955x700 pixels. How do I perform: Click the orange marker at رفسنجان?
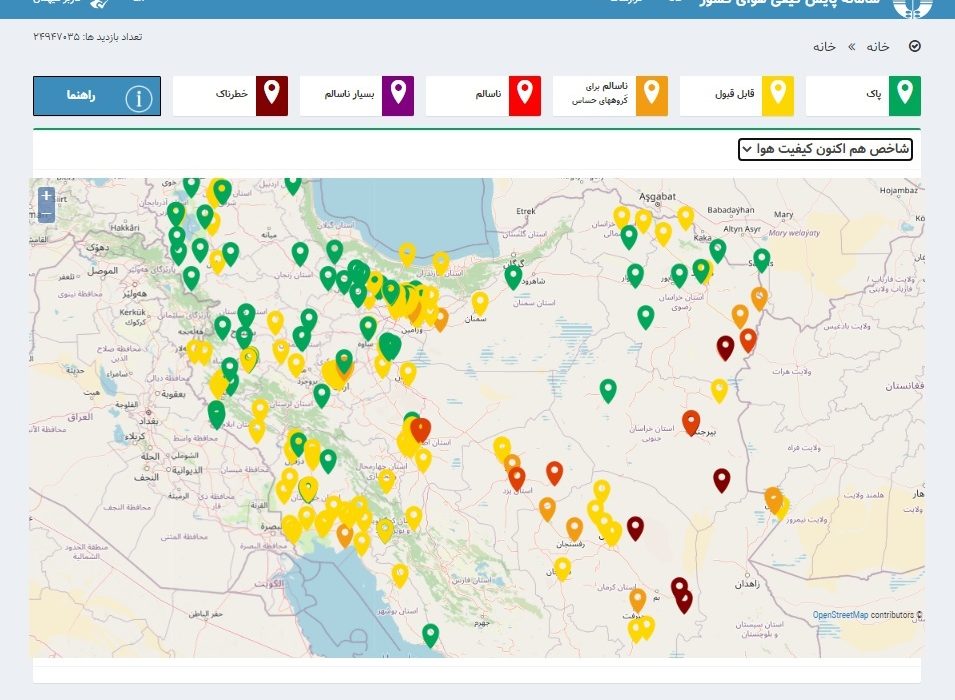574,528
